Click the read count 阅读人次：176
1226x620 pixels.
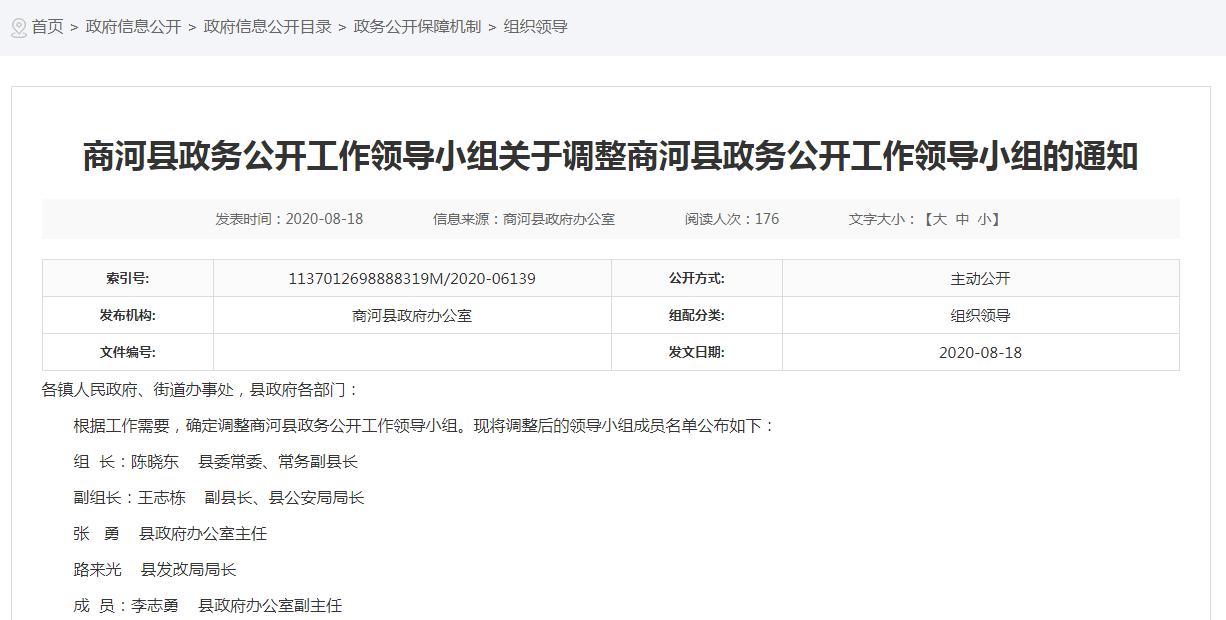click(x=732, y=219)
